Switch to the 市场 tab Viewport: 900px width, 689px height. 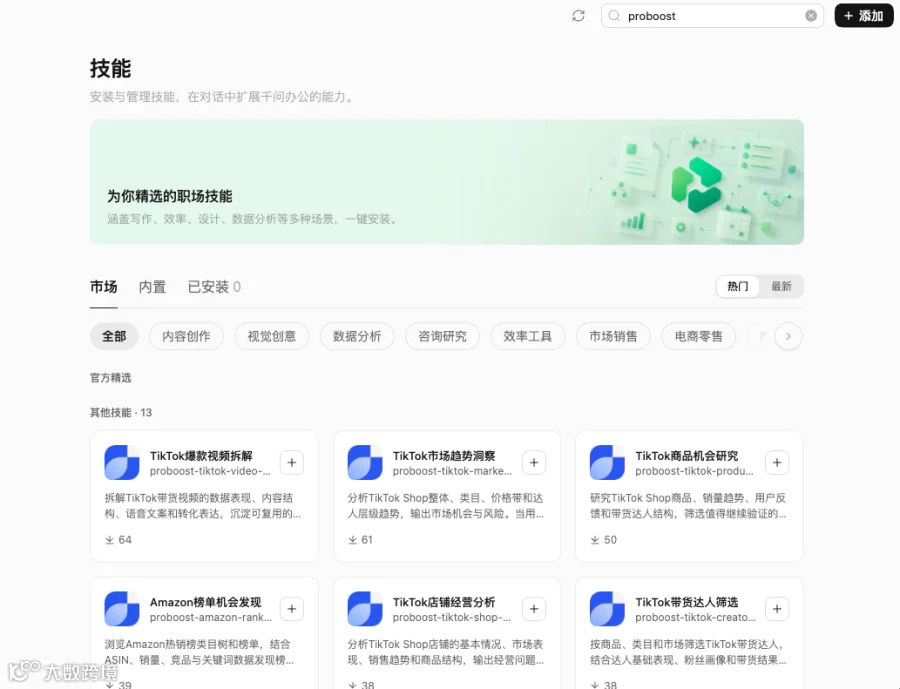103,287
